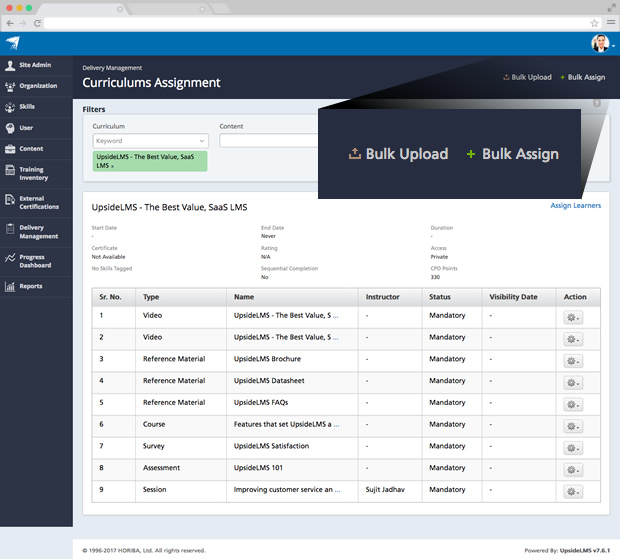Bookmark the page with star icon
Viewport: 620px width, 559px height.
pos(594,23)
